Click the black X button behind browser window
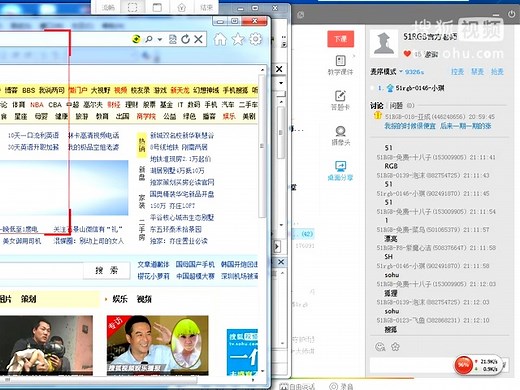This screenshot has height=390, width=520. tap(279, 69)
